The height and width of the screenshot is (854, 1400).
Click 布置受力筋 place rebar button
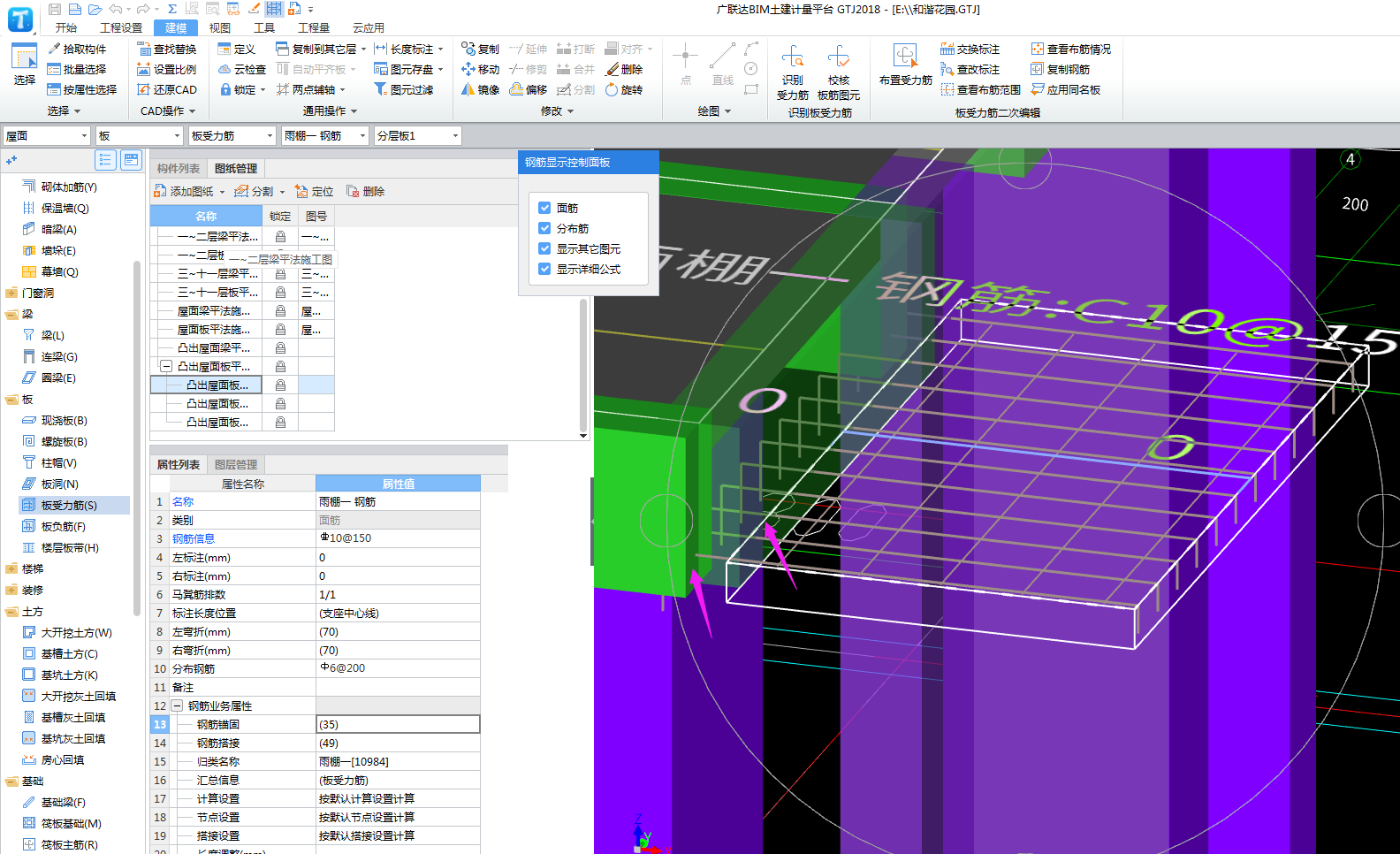[x=906, y=65]
